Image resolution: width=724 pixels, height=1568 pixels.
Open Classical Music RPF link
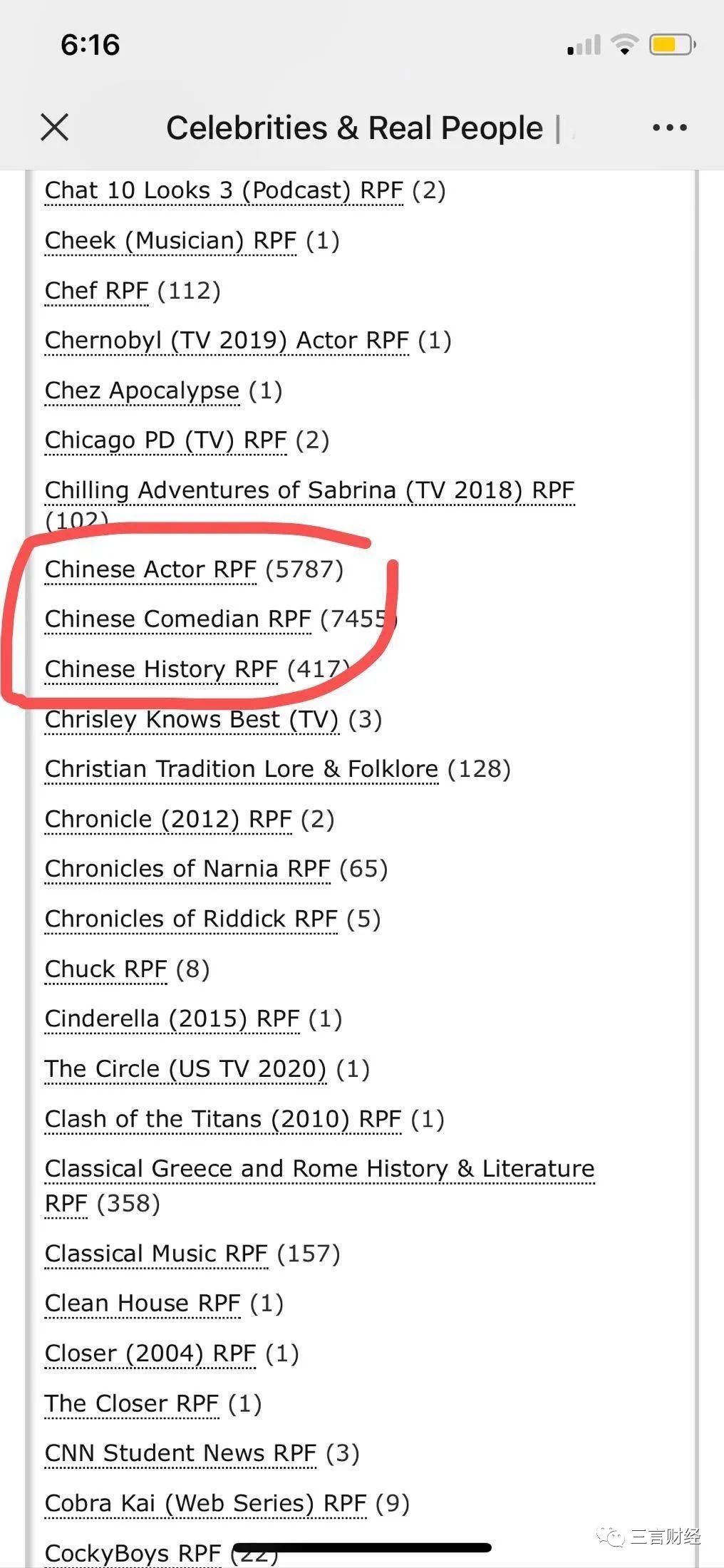156,1254
